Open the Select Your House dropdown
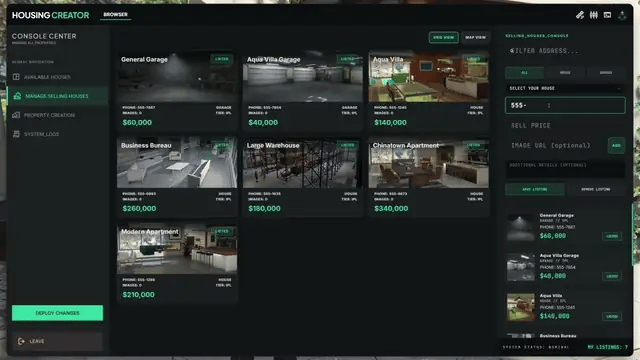The height and width of the screenshot is (360, 640). pyautogui.click(x=565, y=88)
